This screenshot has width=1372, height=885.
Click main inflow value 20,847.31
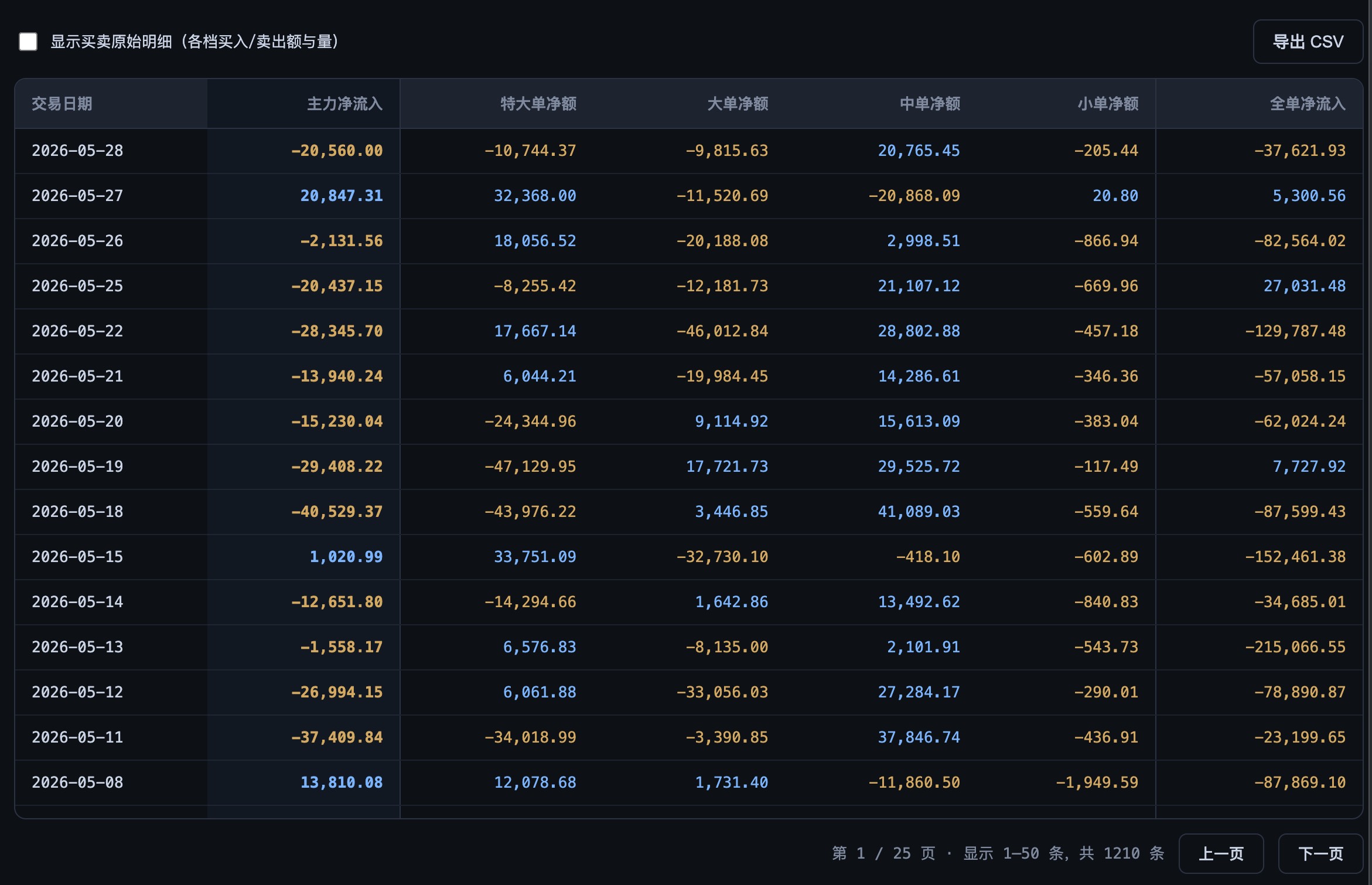(342, 196)
